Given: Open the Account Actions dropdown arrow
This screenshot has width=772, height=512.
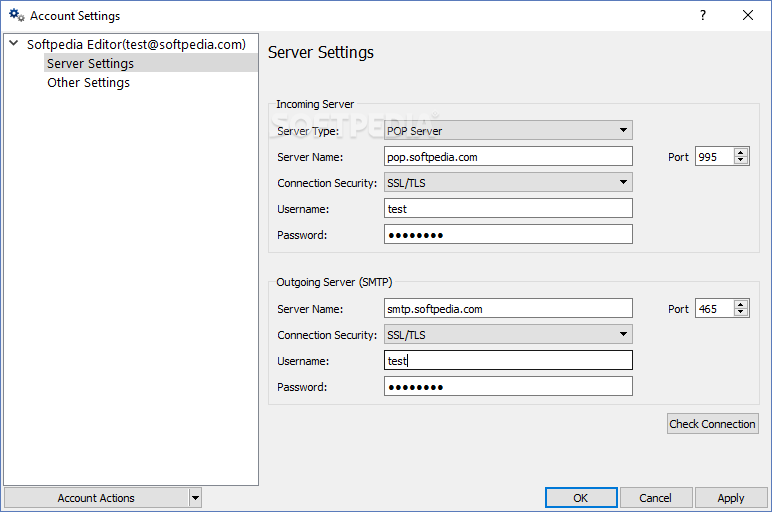Looking at the screenshot, I should pos(195,498).
